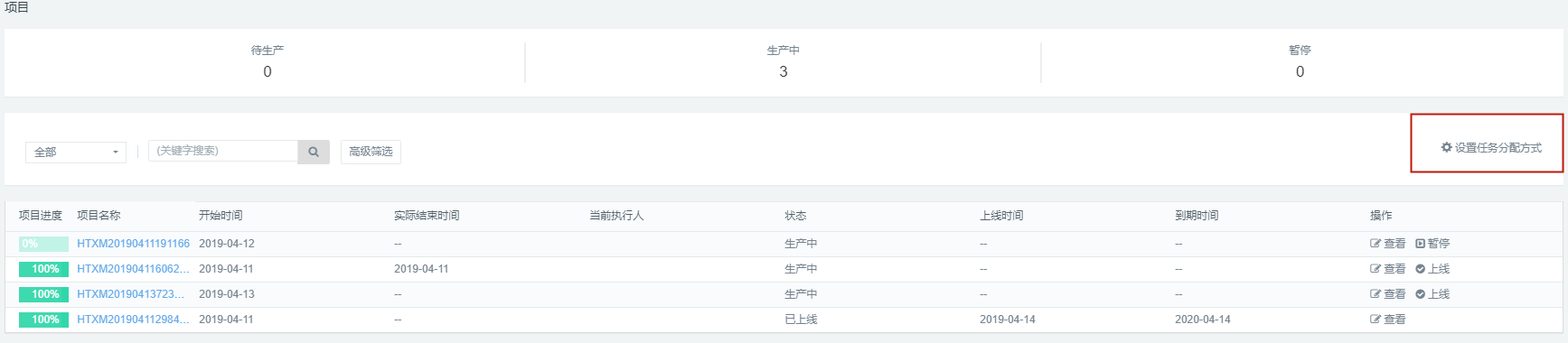
Task: Open project link HTXM201904112984…
Action: [x=133, y=320]
